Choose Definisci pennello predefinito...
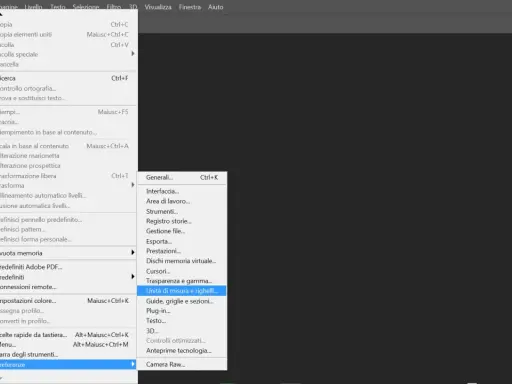This screenshot has width=512, height=384. [x=68, y=220]
